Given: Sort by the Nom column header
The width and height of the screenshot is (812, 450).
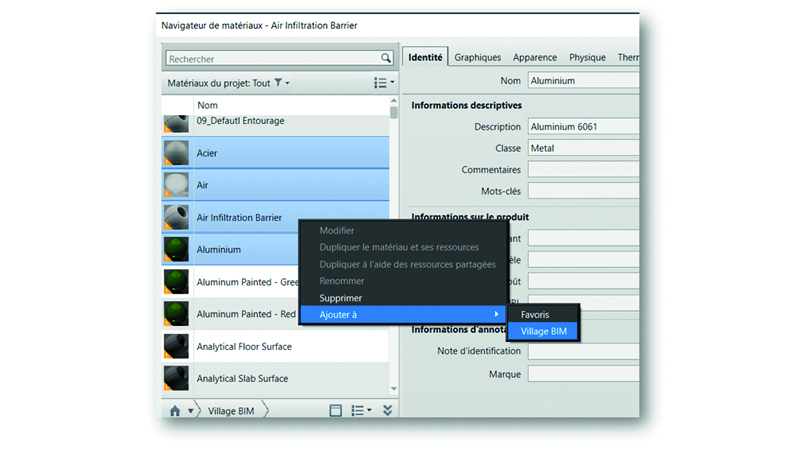Looking at the screenshot, I should point(207,105).
